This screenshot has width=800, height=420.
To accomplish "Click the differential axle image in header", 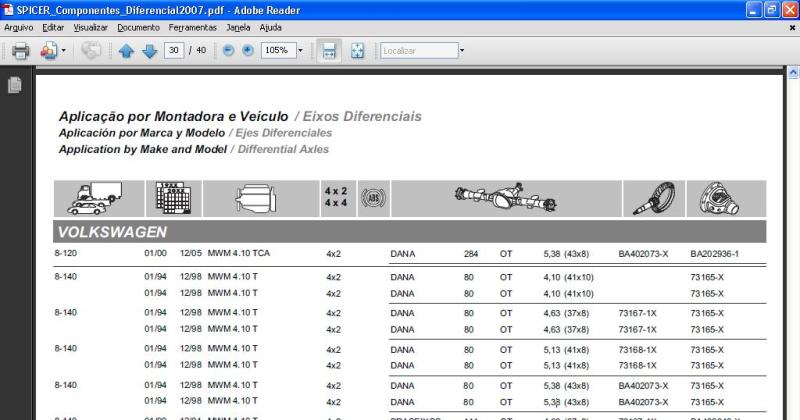I will (506, 199).
